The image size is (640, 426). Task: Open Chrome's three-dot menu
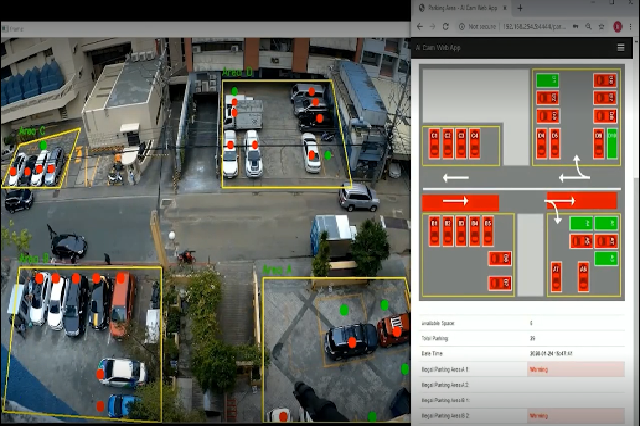click(631, 27)
